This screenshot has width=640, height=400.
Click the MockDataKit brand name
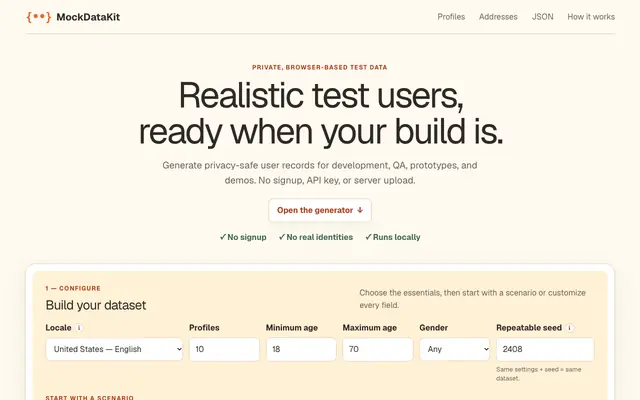pyautogui.click(x=88, y=17)
